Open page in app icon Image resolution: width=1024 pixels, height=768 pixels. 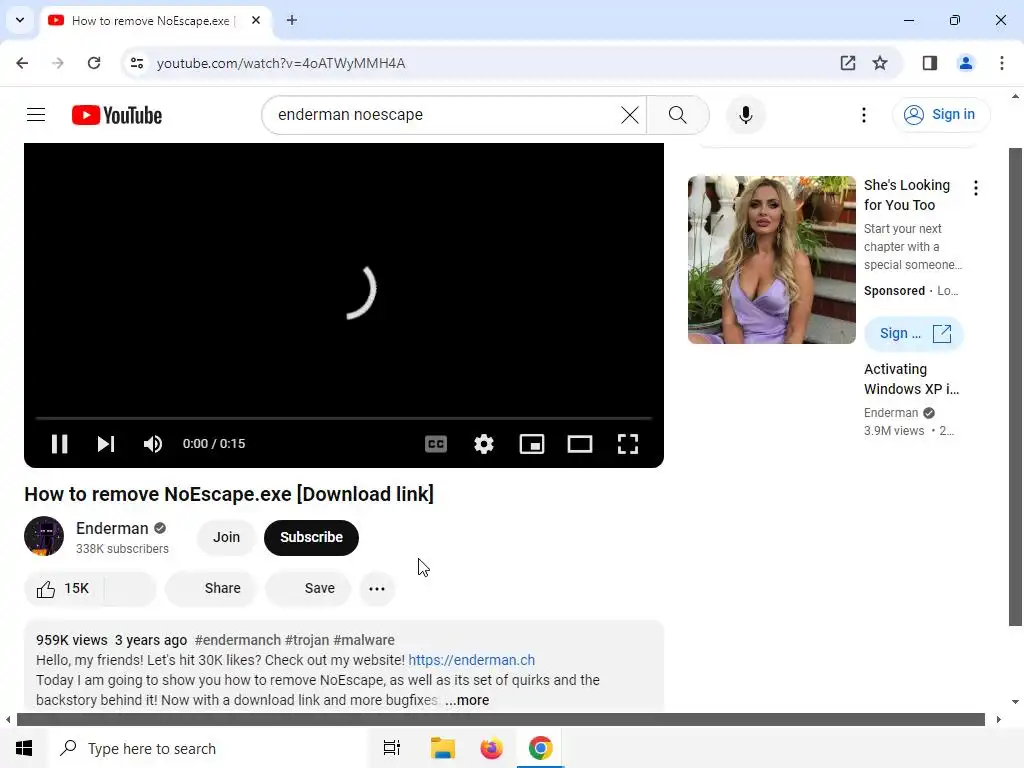(x=848, y=63)
